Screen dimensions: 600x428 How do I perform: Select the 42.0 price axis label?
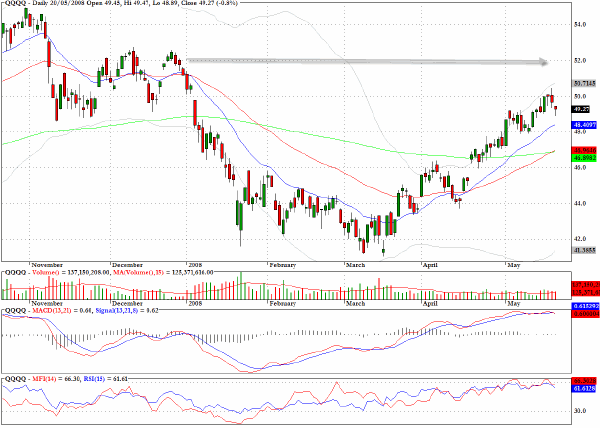click(x=580, y=239)
